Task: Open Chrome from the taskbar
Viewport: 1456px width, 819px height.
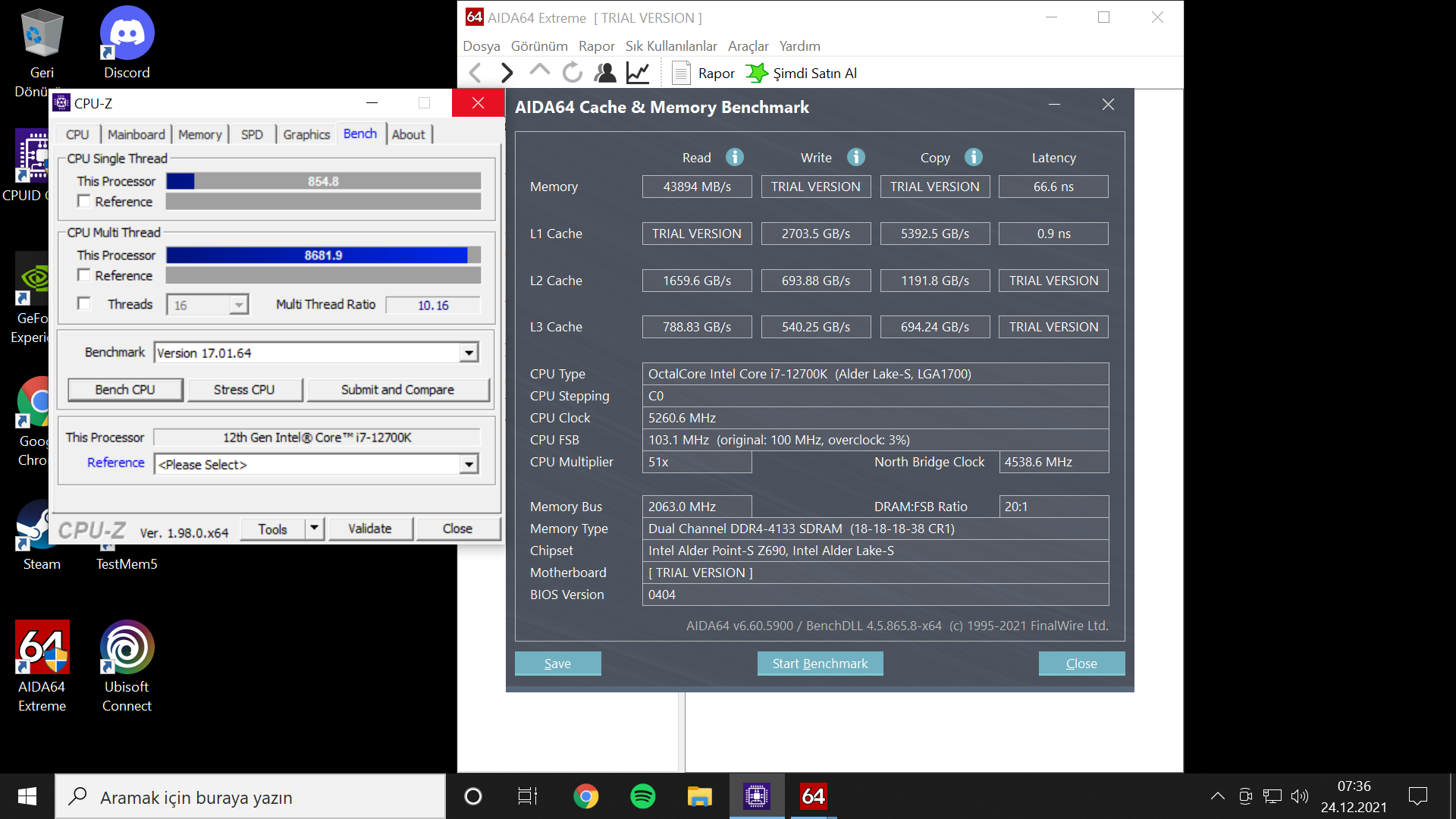Action: (x=585, y=796)
